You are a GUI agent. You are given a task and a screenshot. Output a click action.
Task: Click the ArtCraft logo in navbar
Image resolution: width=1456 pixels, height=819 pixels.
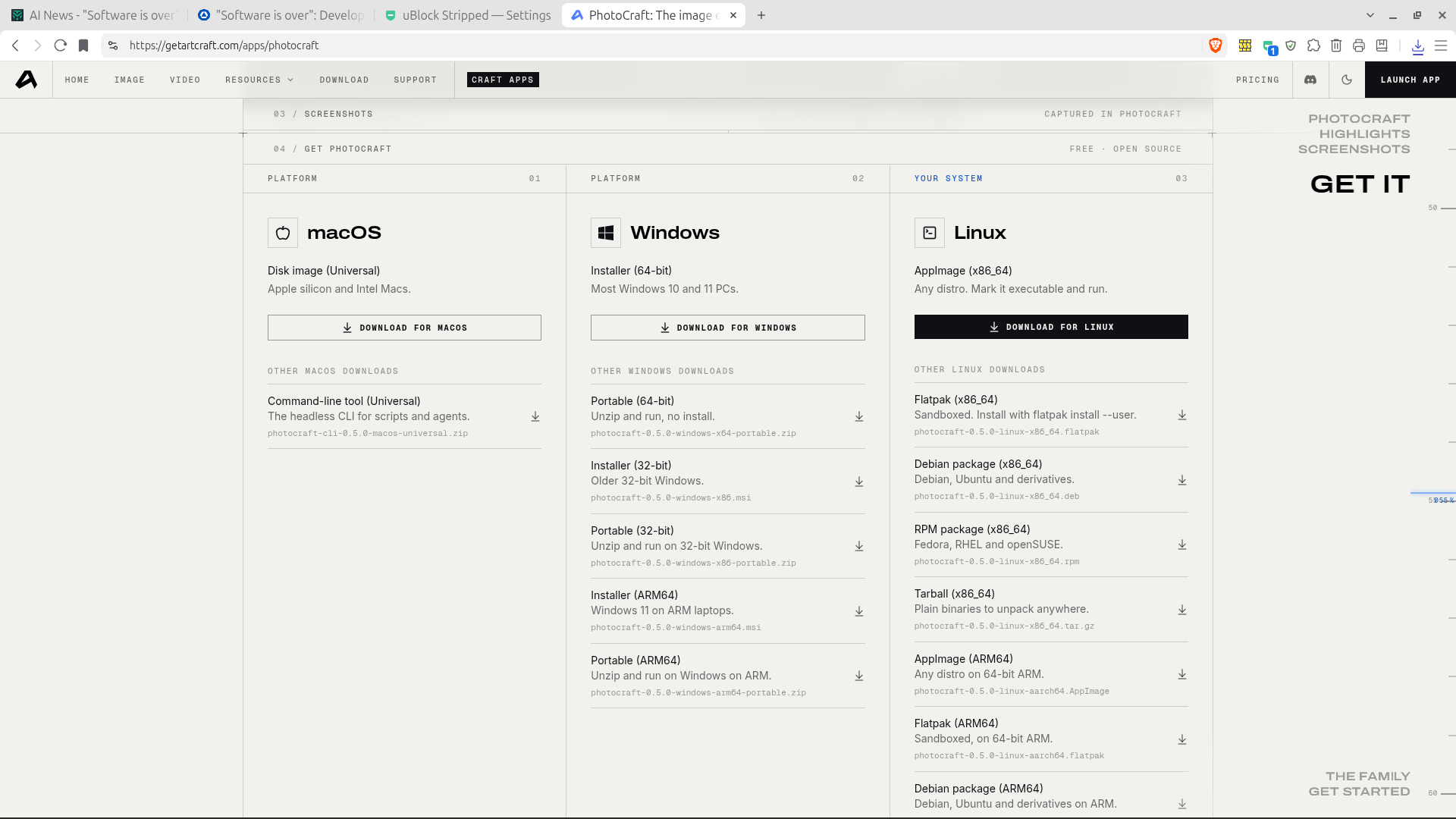27,80
